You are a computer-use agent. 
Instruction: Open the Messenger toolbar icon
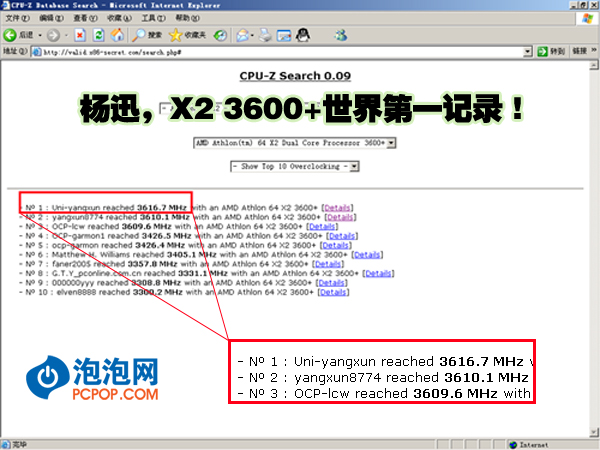click(341, 35)
